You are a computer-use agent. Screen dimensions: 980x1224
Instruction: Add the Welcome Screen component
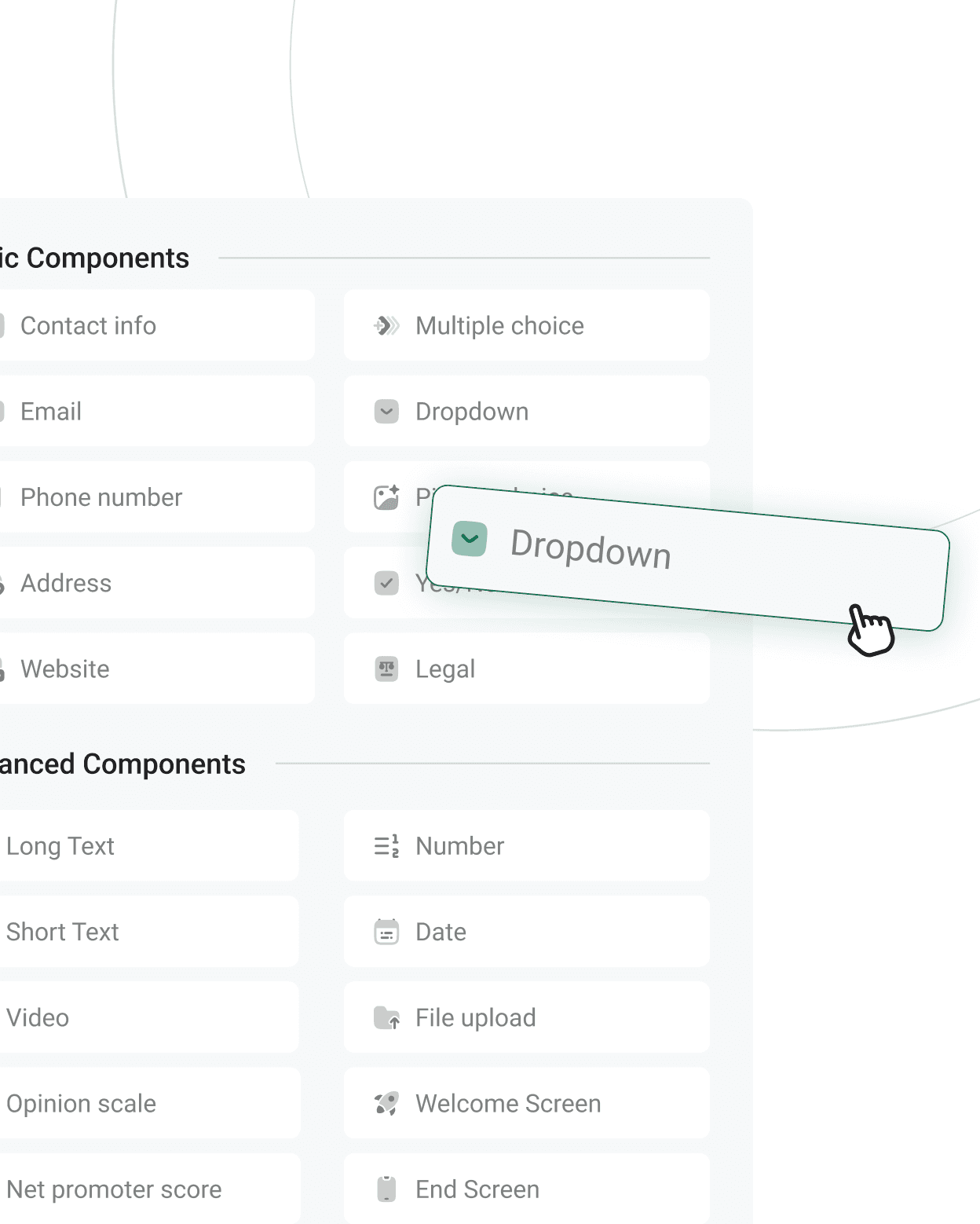click(x=527, y=1103)
